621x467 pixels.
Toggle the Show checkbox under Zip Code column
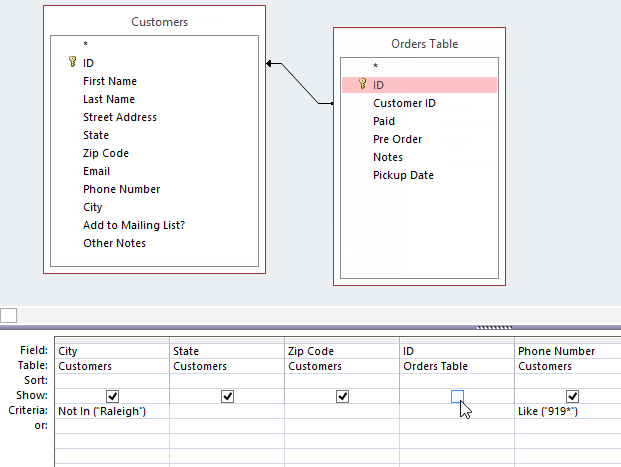pyautogui.click(x=343, y=396)
